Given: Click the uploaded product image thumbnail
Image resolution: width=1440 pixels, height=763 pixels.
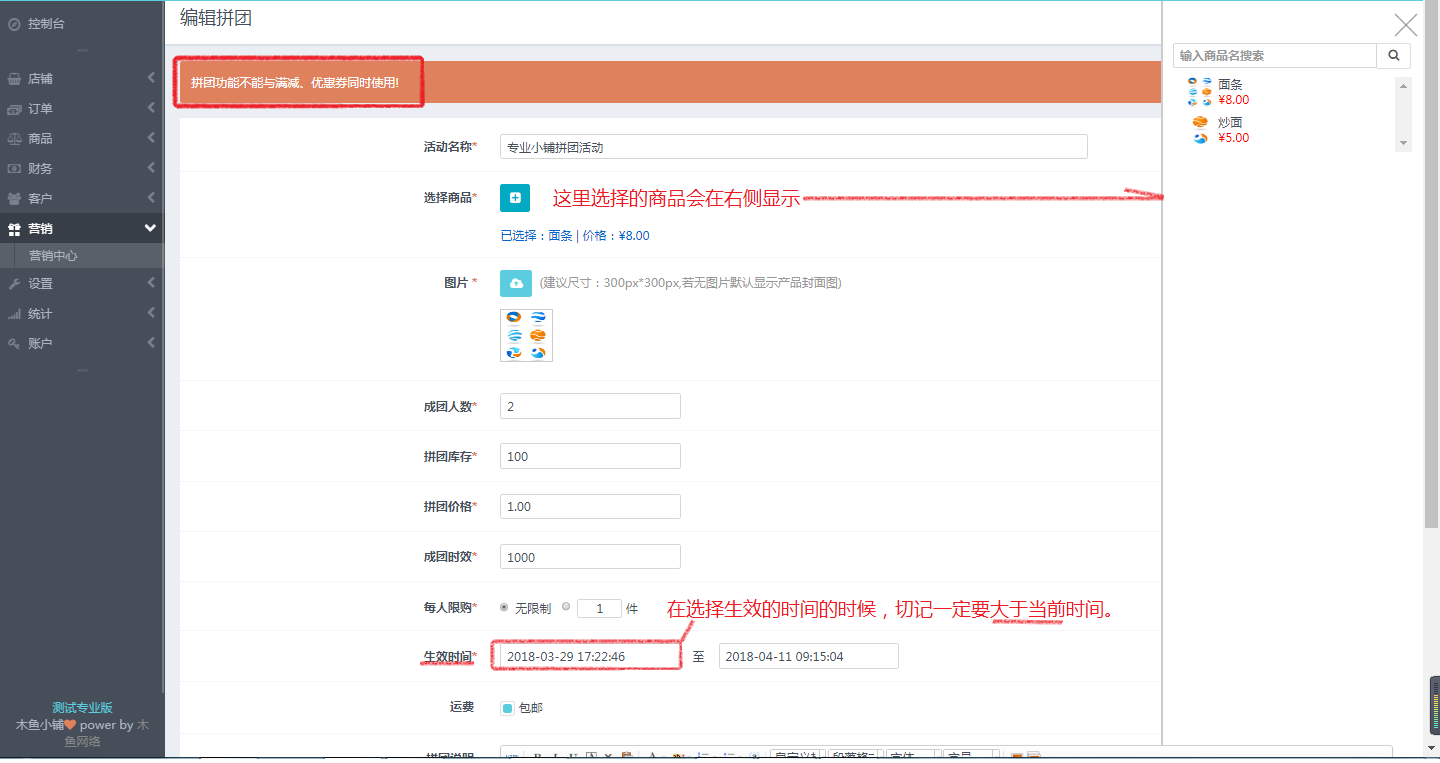Looking at the screenshot, I should pyautogui.click(x=526, y=335).
